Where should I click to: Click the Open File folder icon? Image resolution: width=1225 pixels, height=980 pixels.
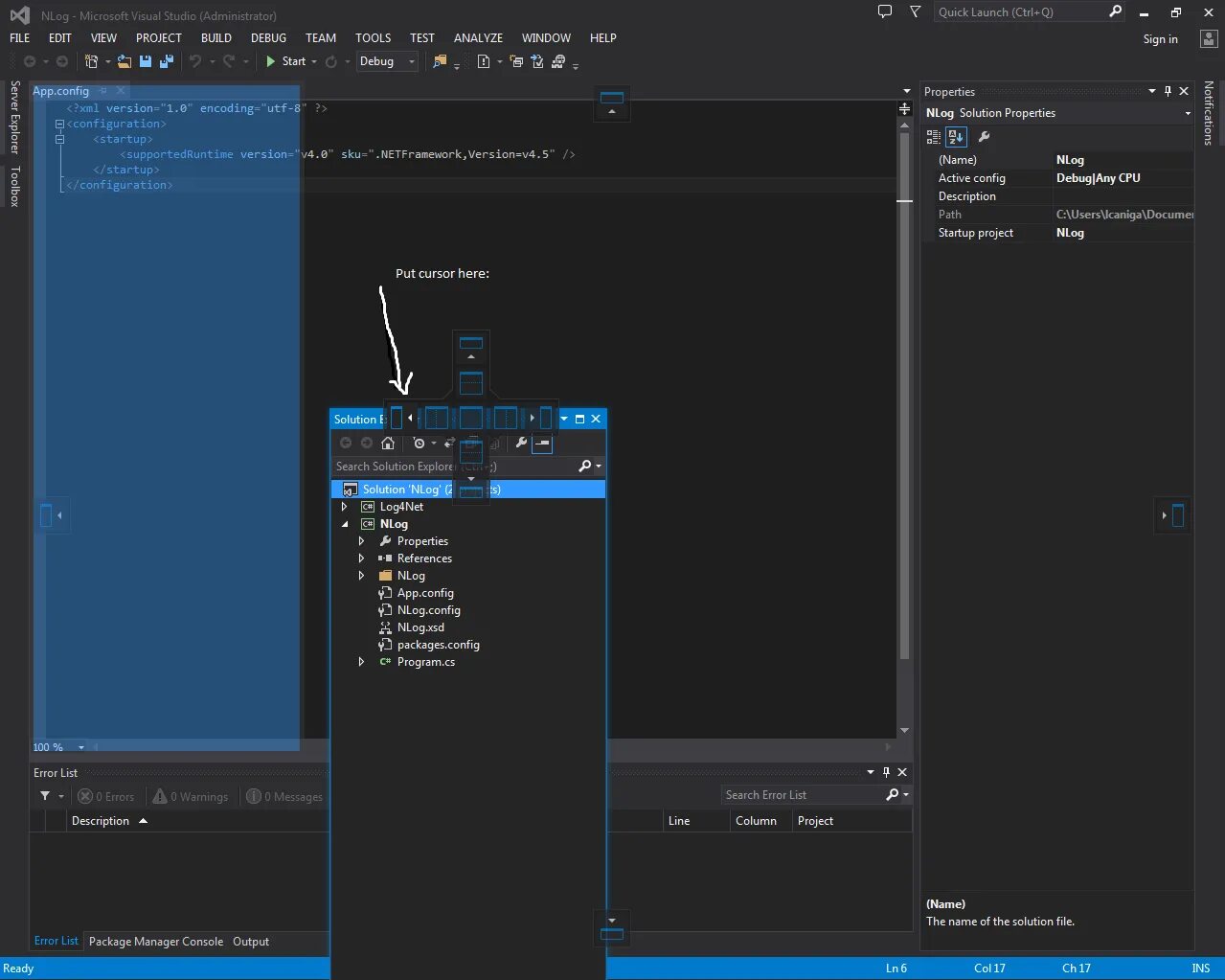click(125, 61)
